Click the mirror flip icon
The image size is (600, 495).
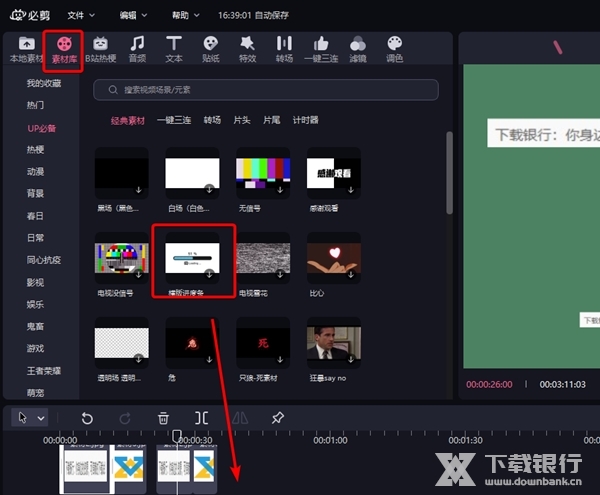tap(240, 418)
